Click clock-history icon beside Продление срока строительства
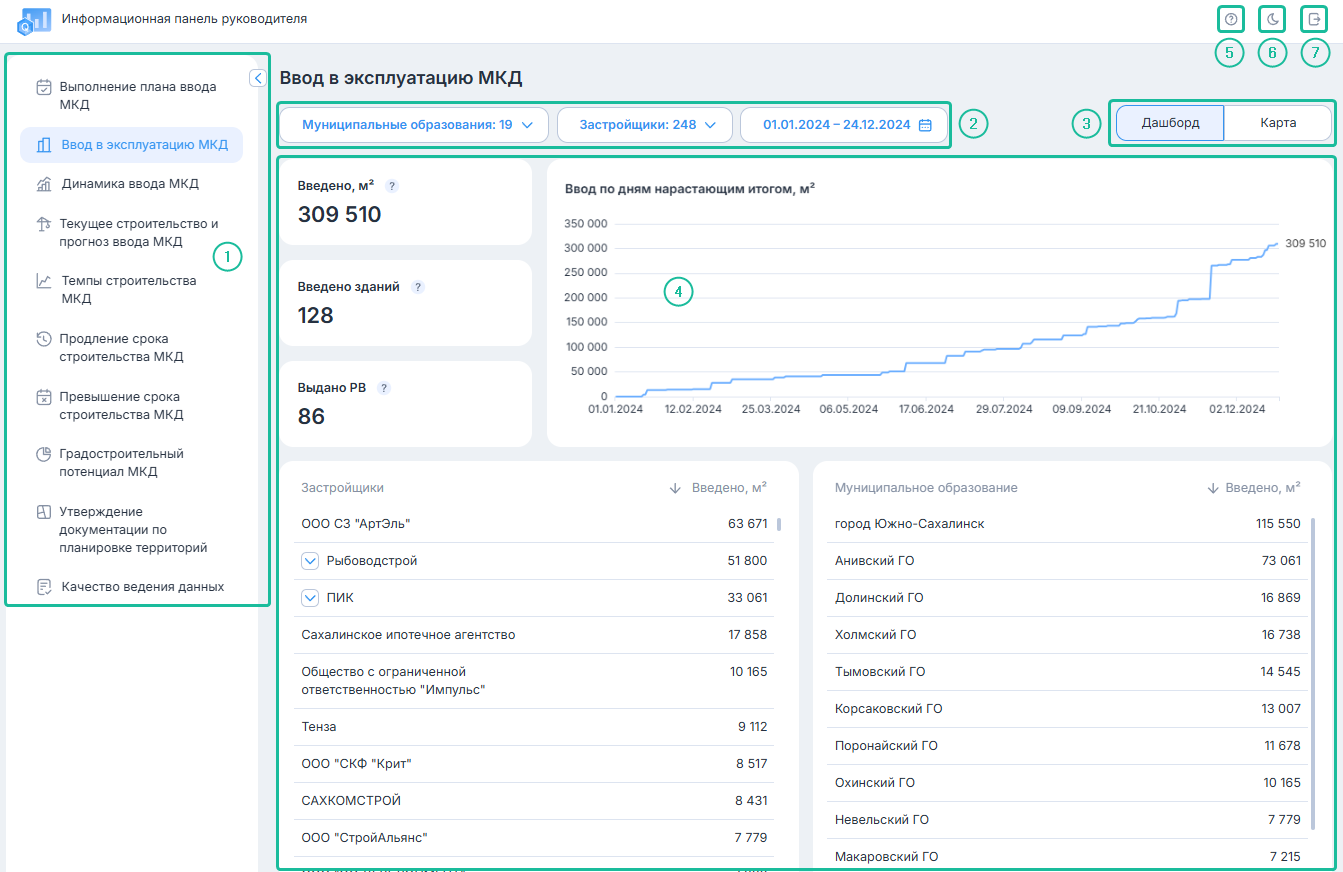Viewport: 1343px width, 872px height. coord(44,339)
